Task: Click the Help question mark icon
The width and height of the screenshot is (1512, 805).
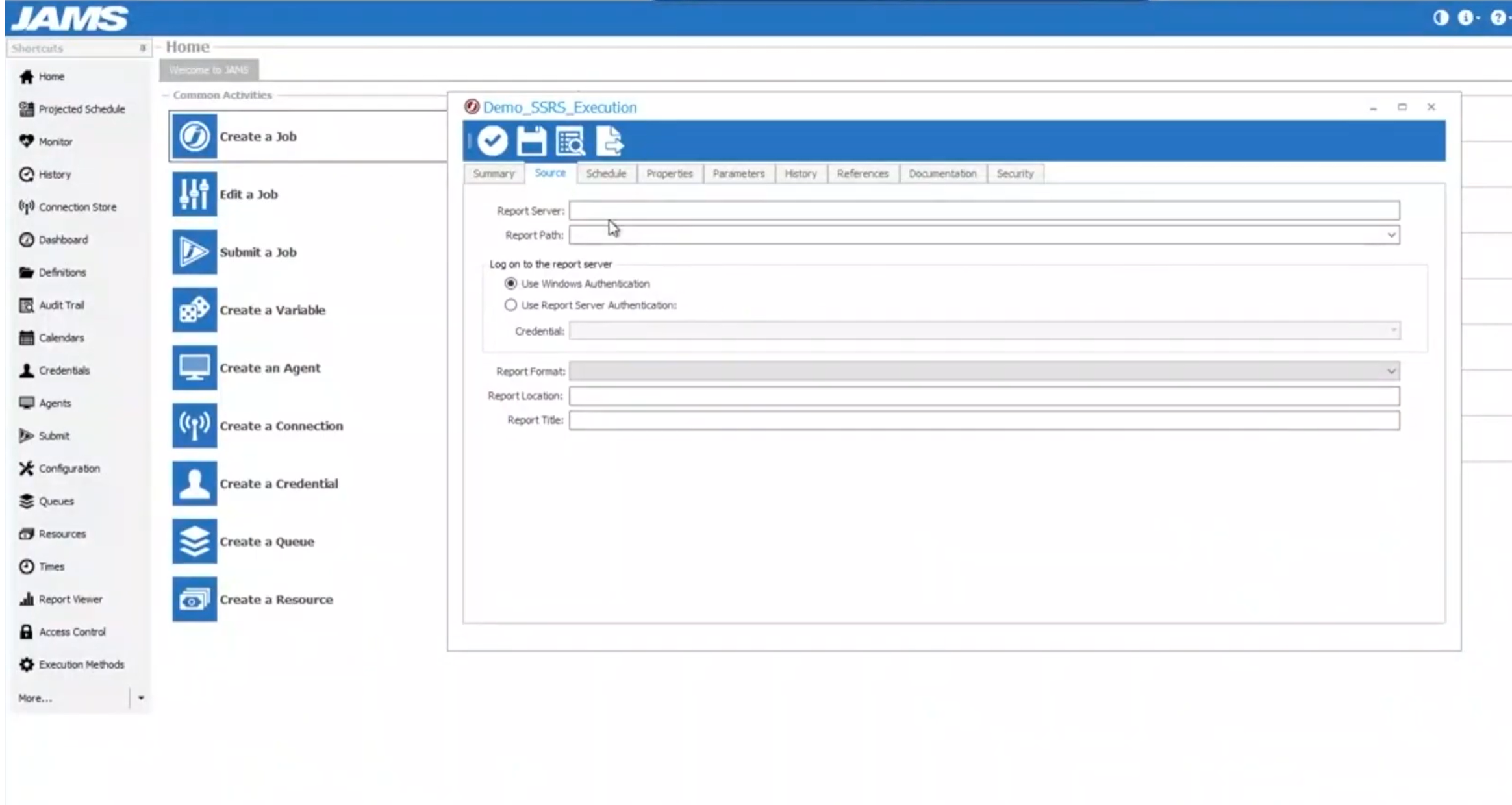Action: pyautogui.click(x=1496, y=18)
